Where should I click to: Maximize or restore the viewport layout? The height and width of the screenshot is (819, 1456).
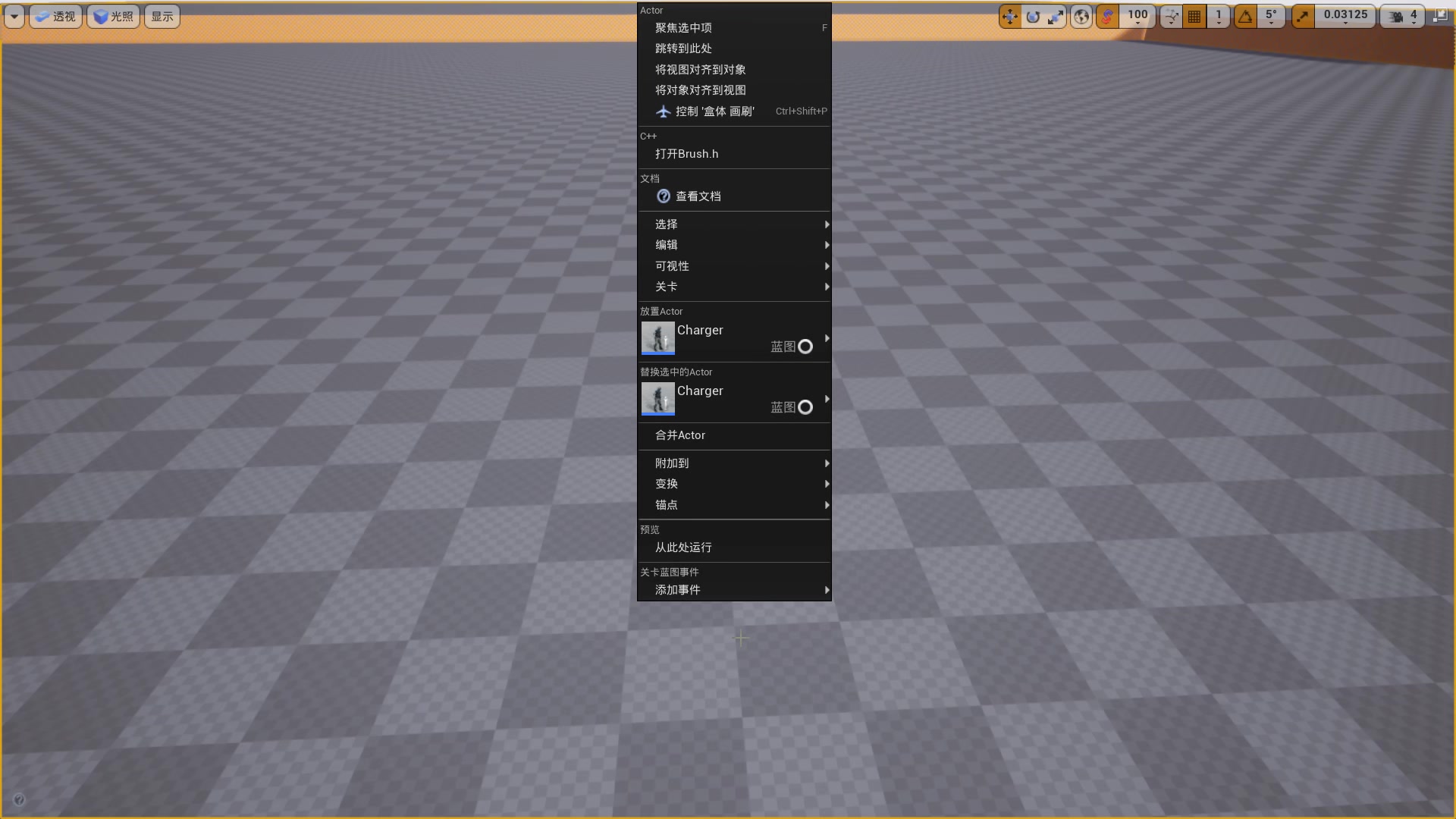click(x=1440, y=16)
